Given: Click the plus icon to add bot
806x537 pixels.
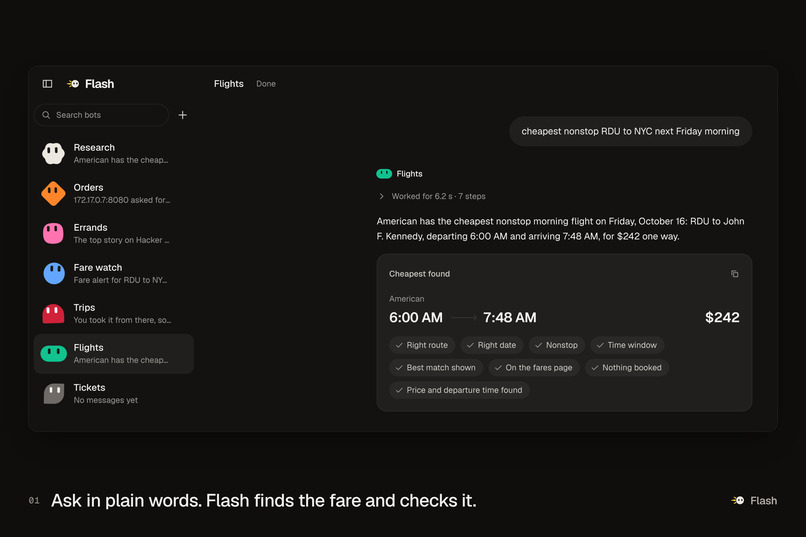Looking at the screenshot, I should tap(182, 115).
